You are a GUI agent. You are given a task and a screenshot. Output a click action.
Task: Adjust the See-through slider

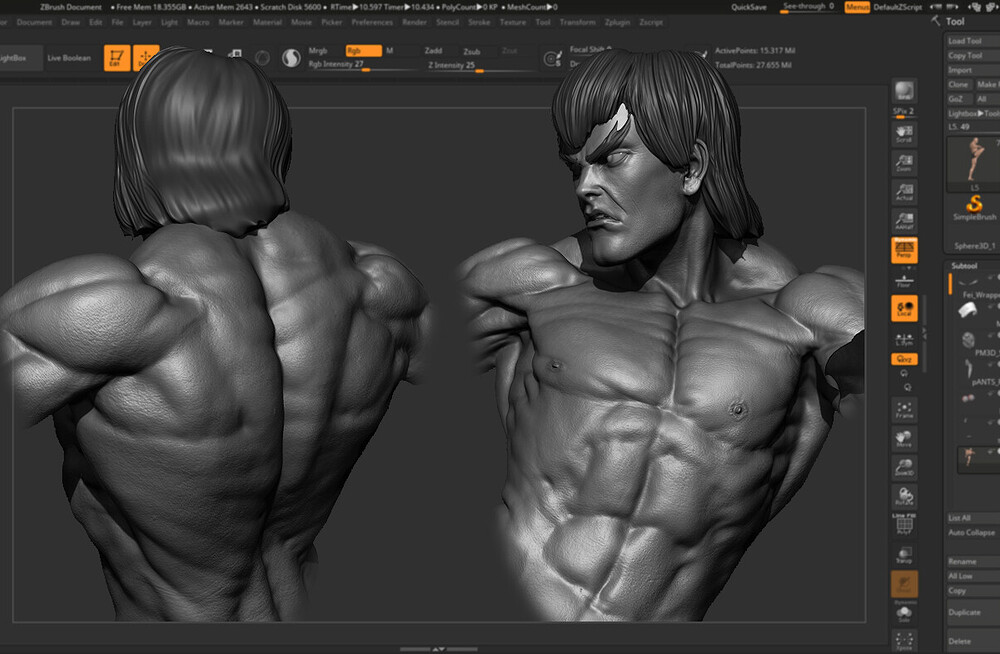pos(809,7)
